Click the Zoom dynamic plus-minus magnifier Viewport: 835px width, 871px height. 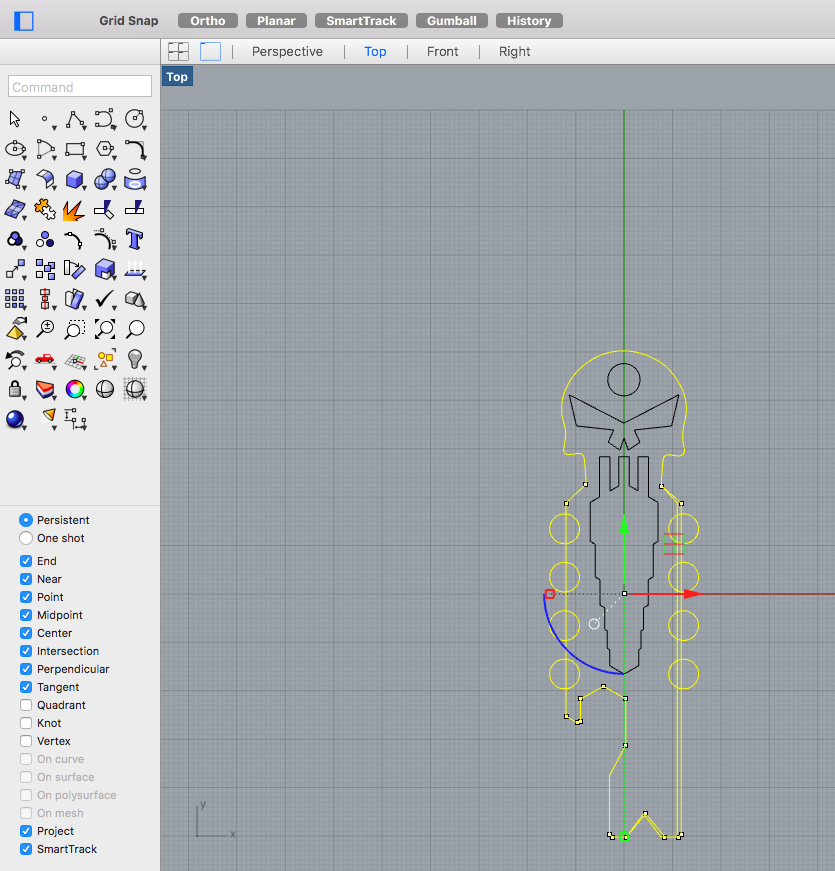(x=45, y=328)
